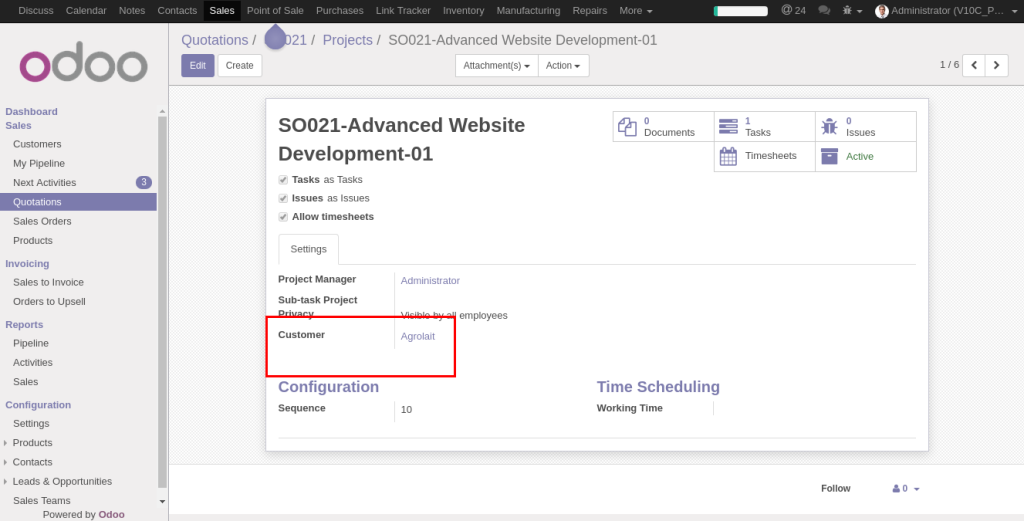Open the Calendar menu
Viewport: 1024px width, 521px height.
(x=86, y=10)
